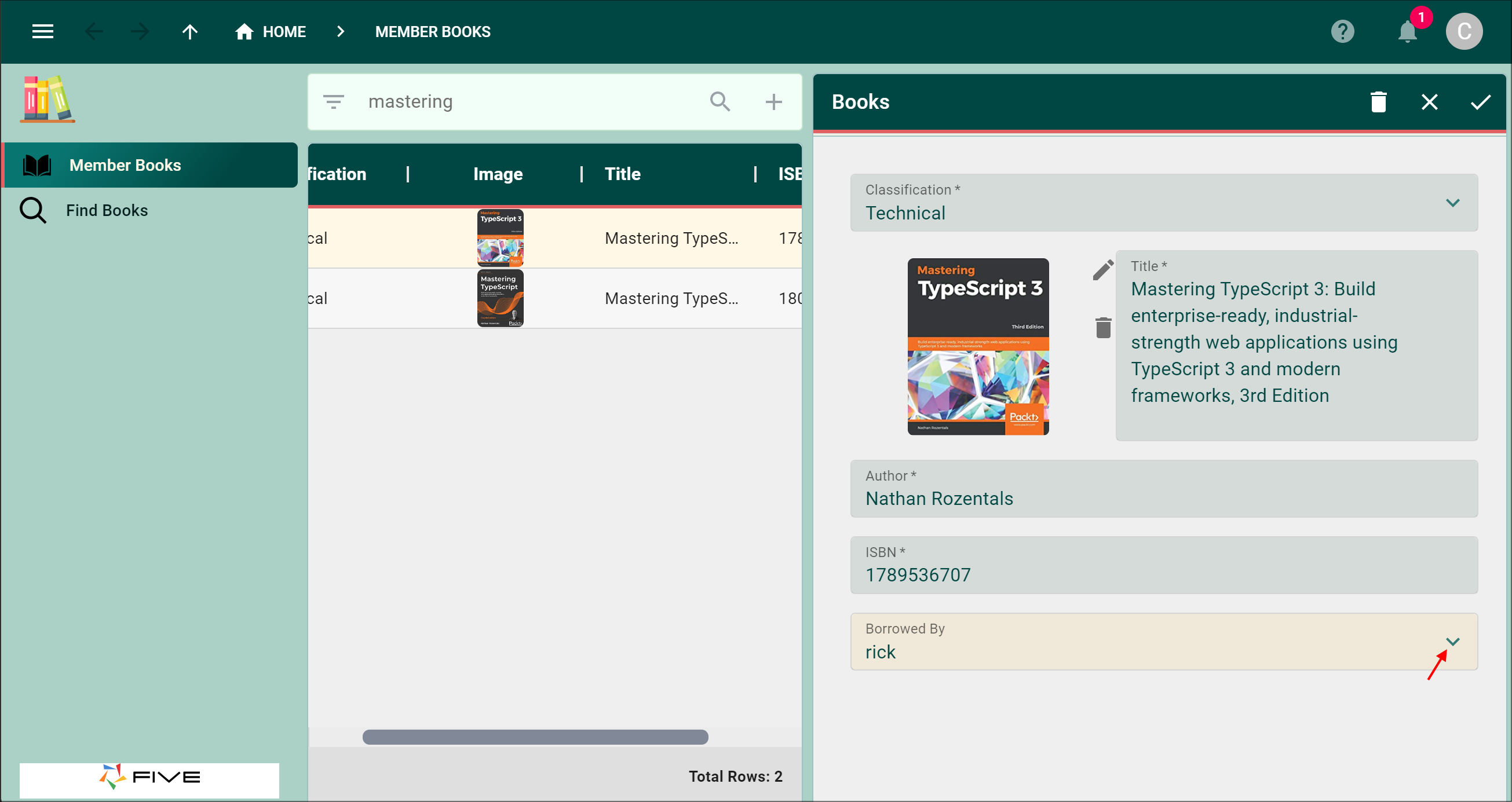
Task: Sort by the Image column header
Action: pos(498,174)
